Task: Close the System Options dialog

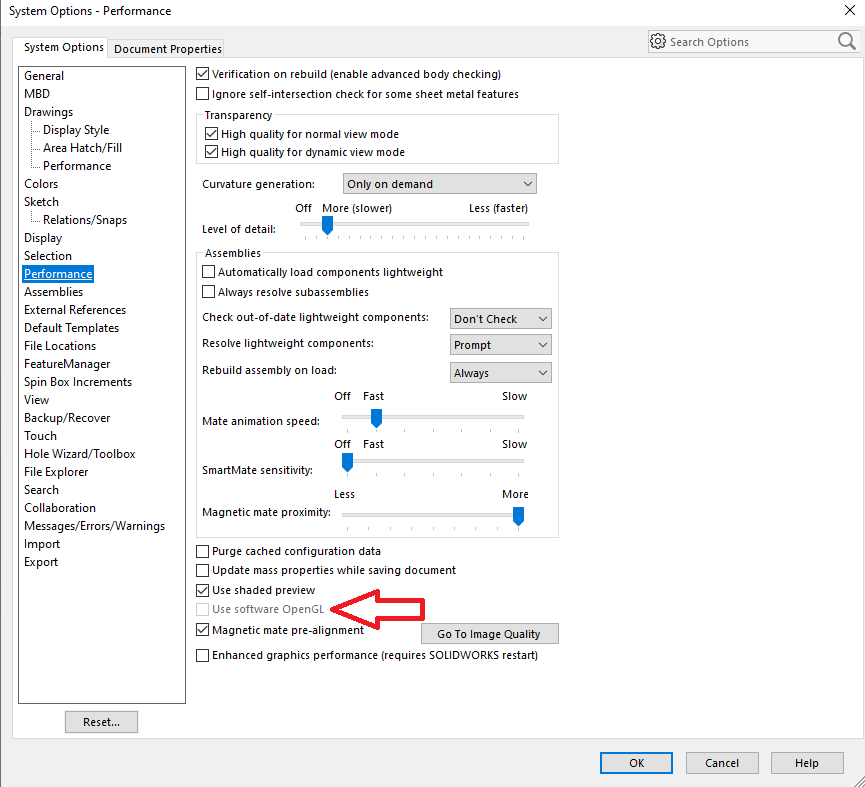Action: coord(850,10)
